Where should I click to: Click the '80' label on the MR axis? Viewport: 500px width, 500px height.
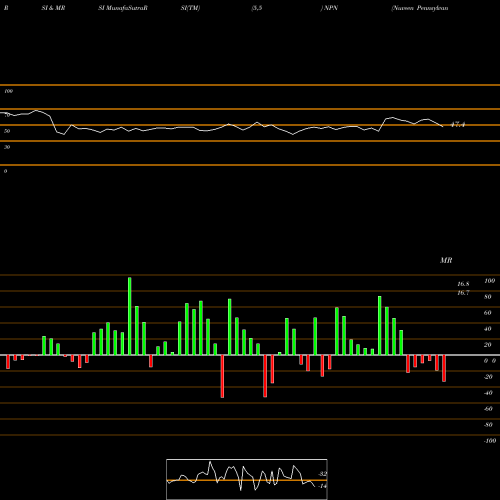[488, 297]
